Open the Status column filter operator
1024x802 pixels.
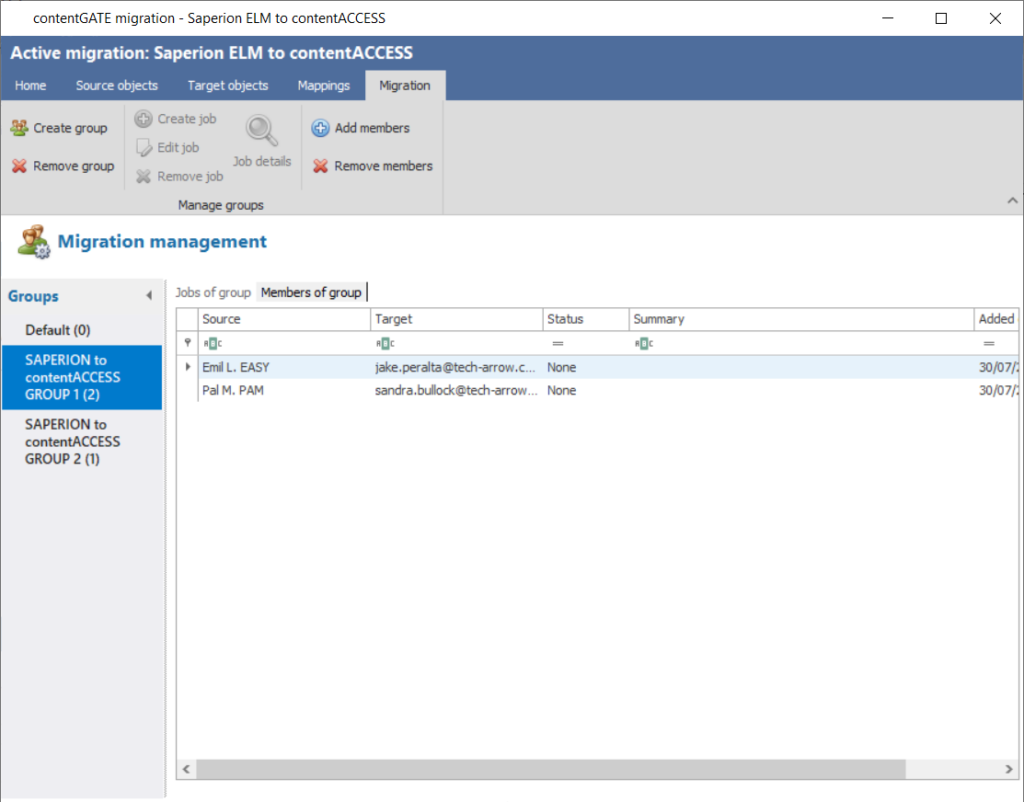click(557, 344)
